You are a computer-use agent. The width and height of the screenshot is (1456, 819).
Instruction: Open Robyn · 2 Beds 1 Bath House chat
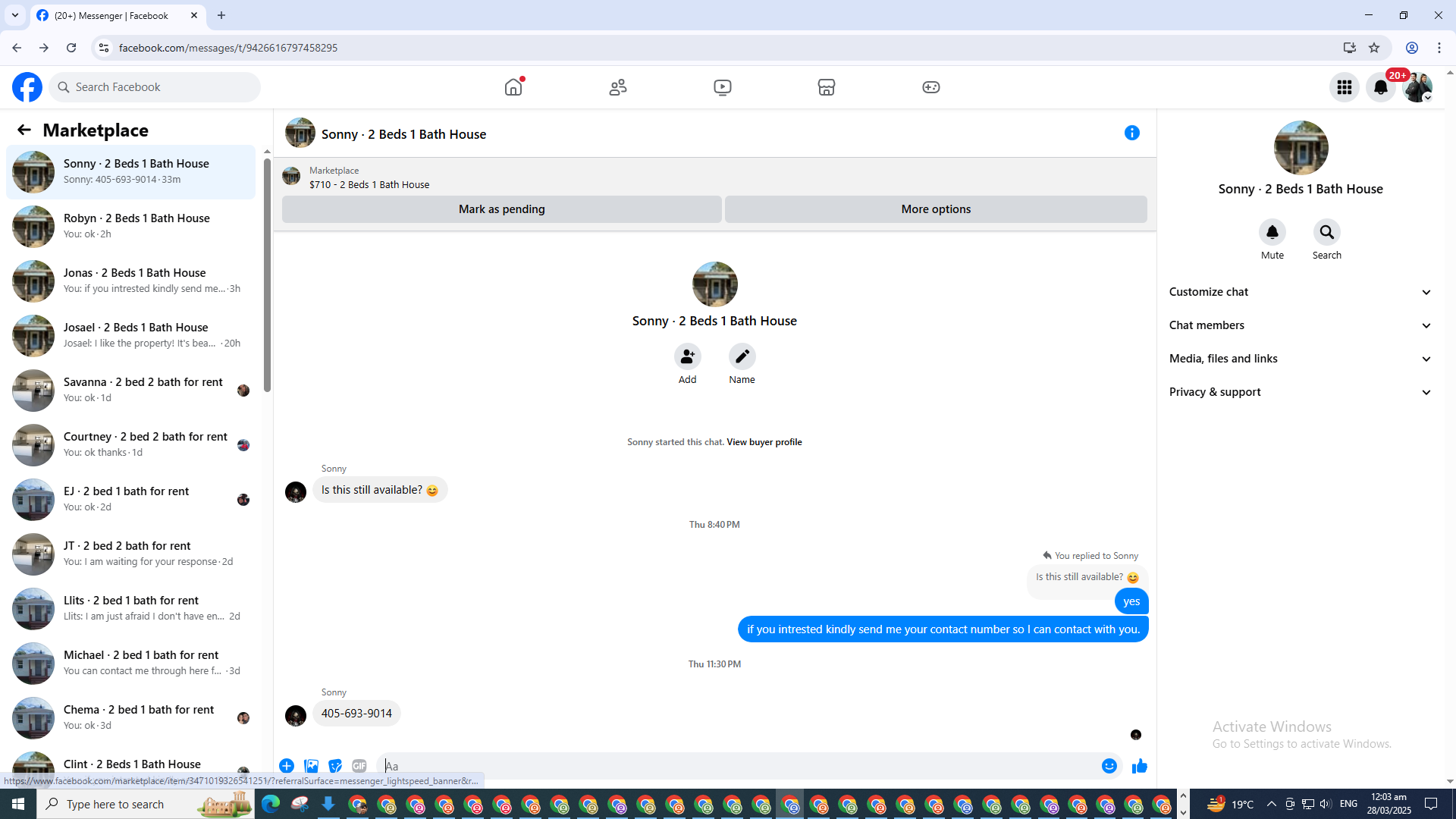(x=131, y=227)
